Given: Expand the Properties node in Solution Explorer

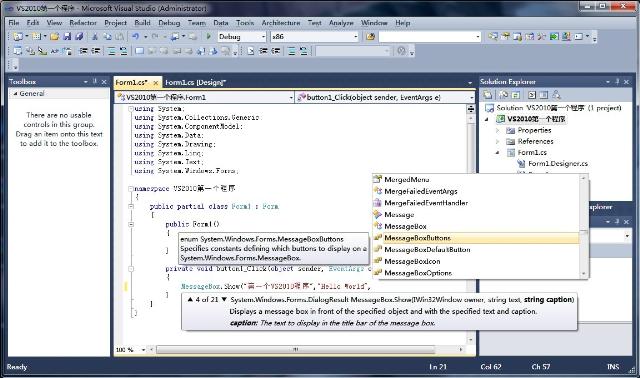Looking at the screenshot, I should tap(497, 131).
